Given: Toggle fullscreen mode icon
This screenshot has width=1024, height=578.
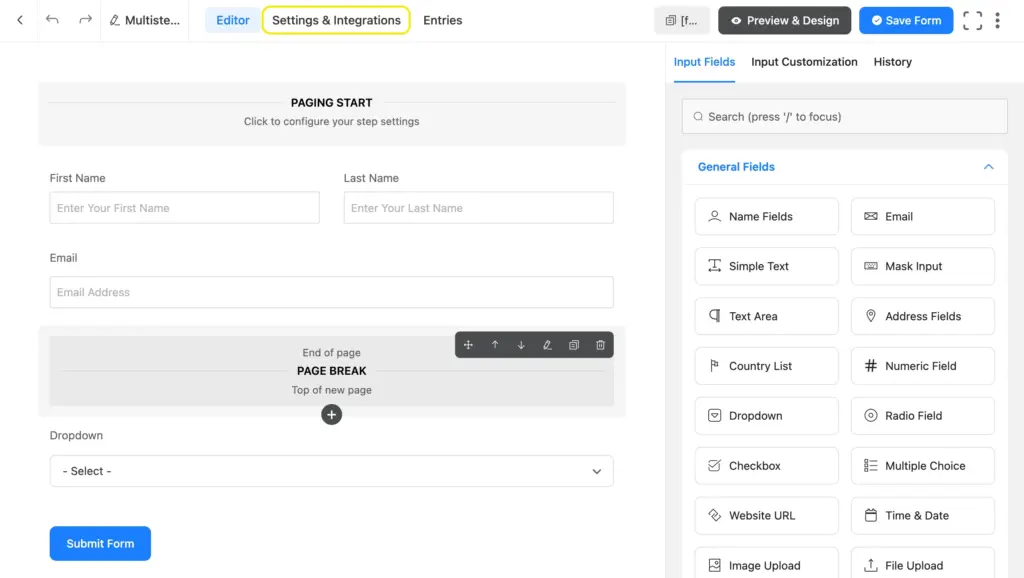Looking at the screenshot, I should pyautogui.click(x=972, y=20).
